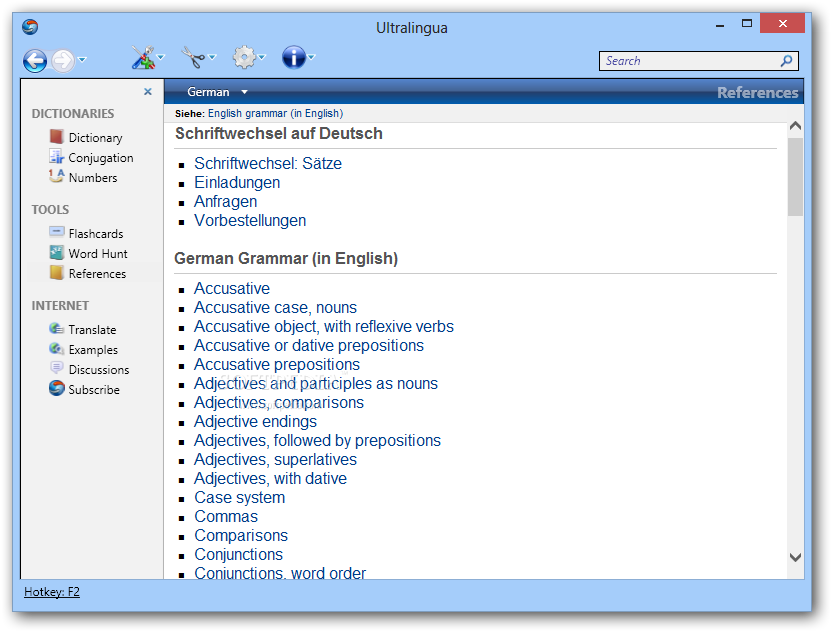Viewport: 832px width, 632px height.
Task: Open the Accusative grammar link
Action: [232, 288]
